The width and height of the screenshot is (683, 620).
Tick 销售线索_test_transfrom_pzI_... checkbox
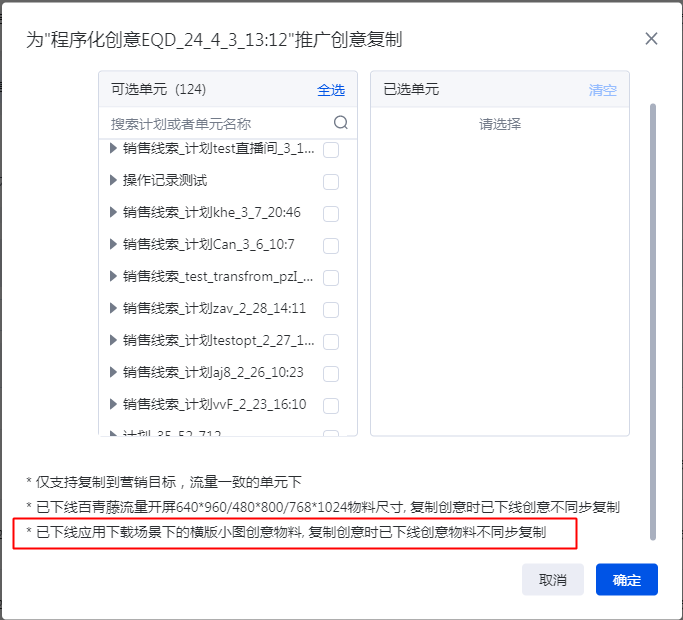pos(331,278)
